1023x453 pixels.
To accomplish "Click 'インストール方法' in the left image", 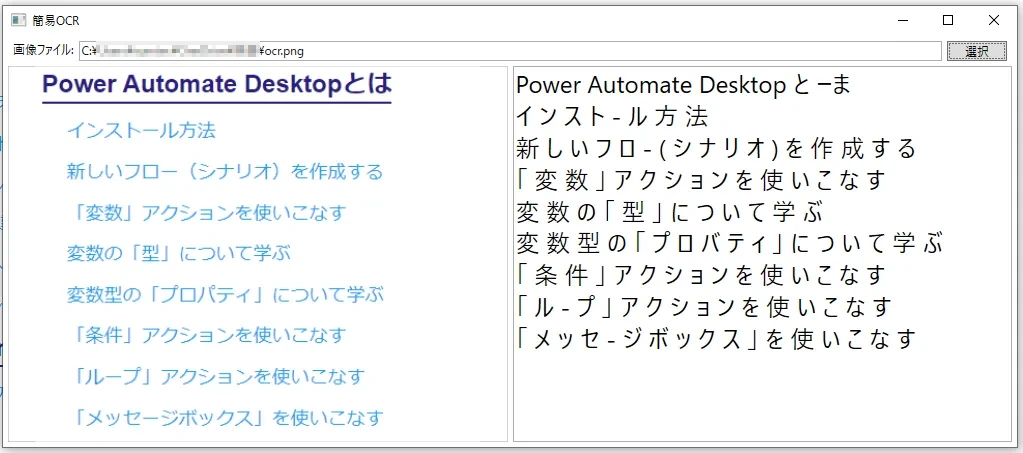I will click(x=141, y=131).
